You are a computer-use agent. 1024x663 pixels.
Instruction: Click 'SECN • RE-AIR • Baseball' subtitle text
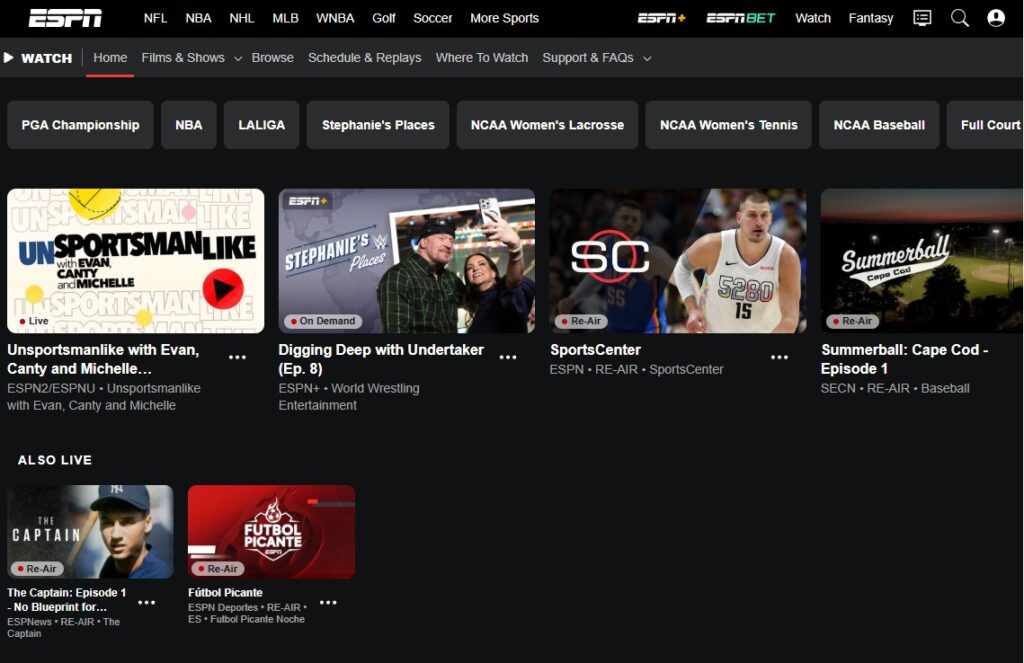pyautogui.click(x=895, y=388)
